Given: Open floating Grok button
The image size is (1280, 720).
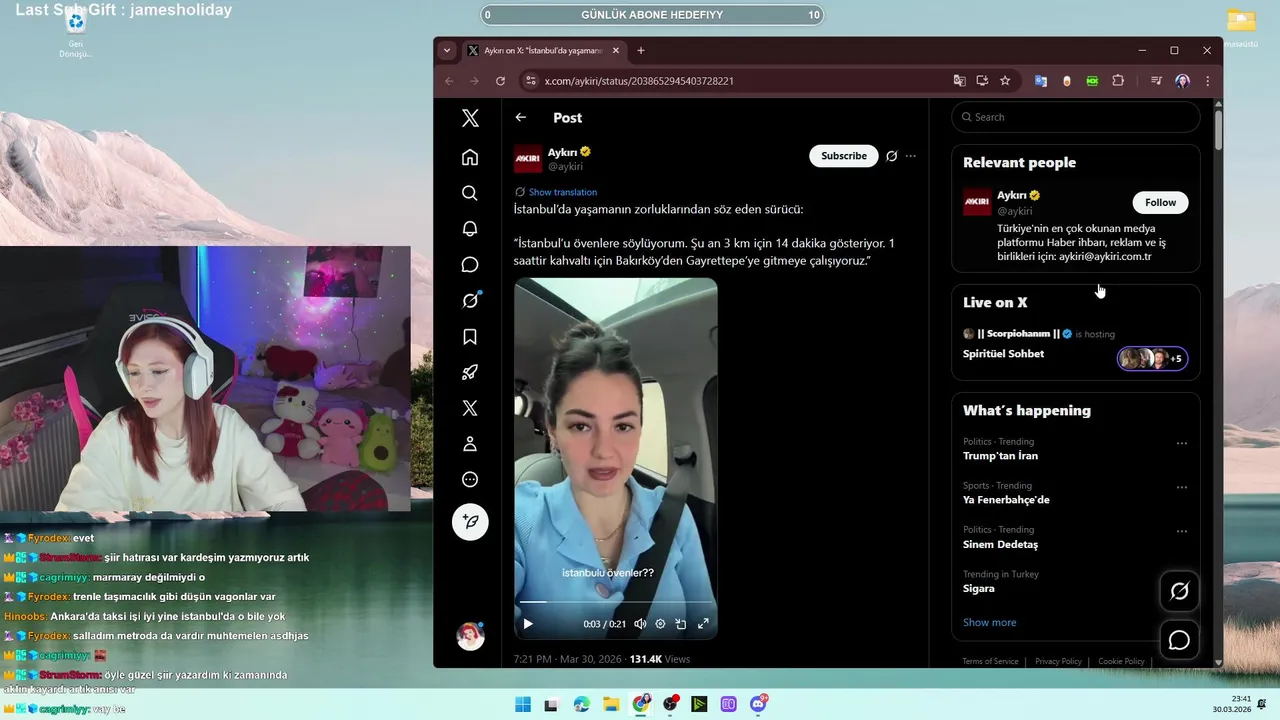Looking at the screenshot, I should point(1179,591).
